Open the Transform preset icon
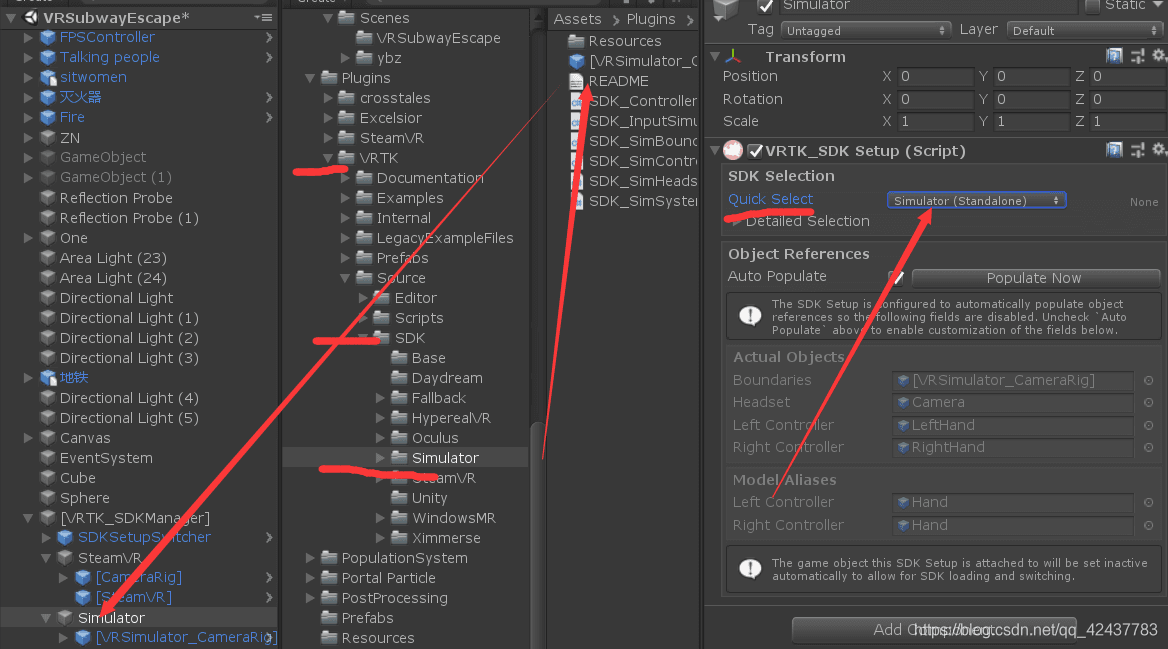The width and height of the screenshot is (1168, 649). (1137, 56)
